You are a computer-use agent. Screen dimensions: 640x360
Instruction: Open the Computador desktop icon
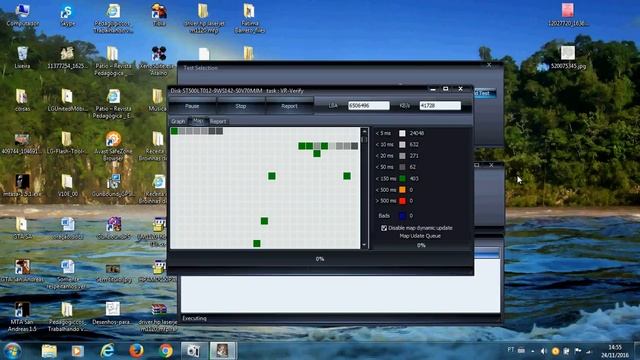22,15
